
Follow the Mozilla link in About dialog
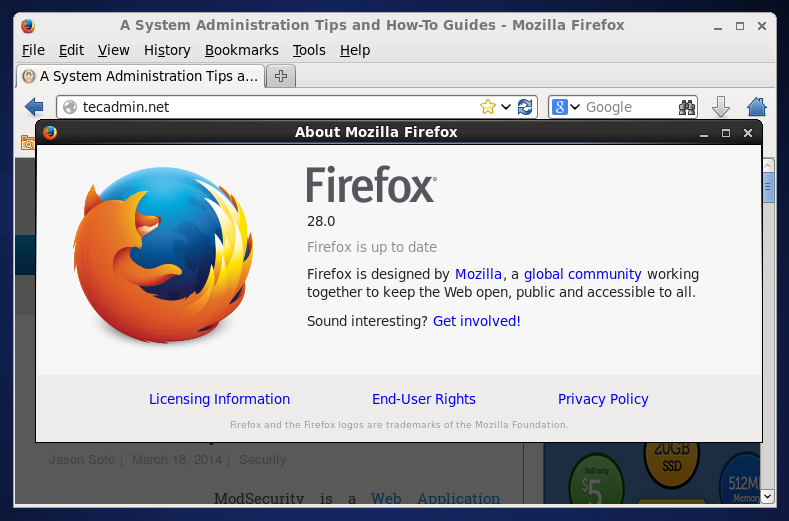pyautogui.click(x=478, y=274)
